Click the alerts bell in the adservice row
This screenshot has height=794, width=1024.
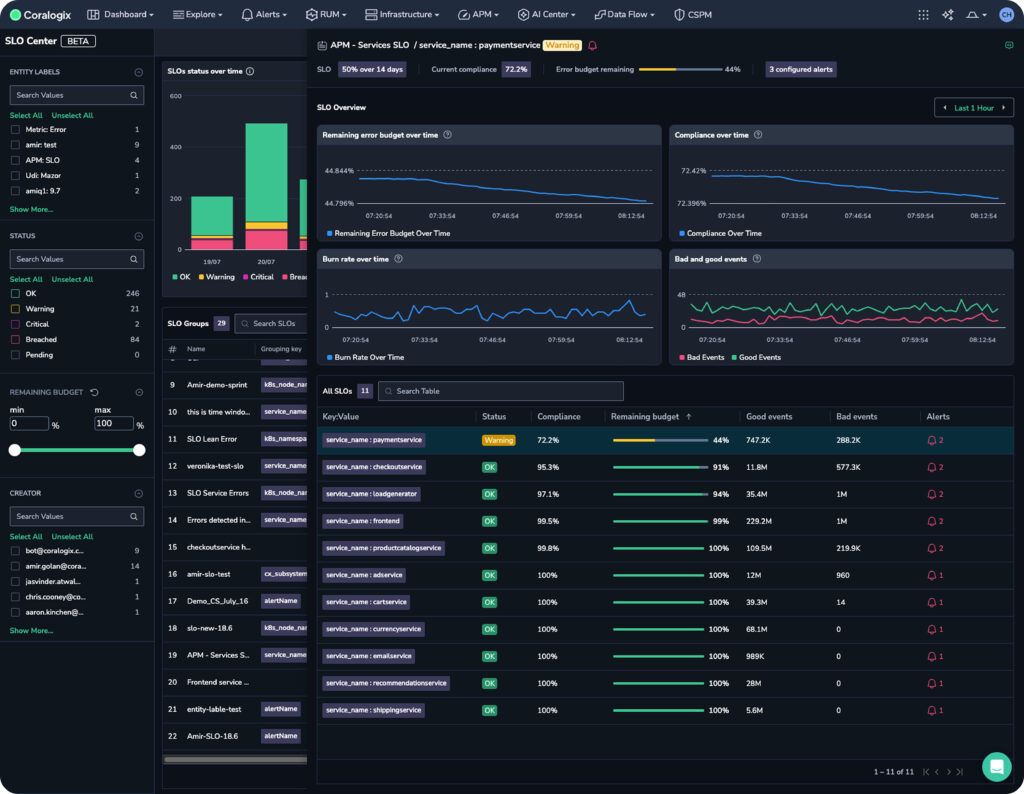[932, 575]
